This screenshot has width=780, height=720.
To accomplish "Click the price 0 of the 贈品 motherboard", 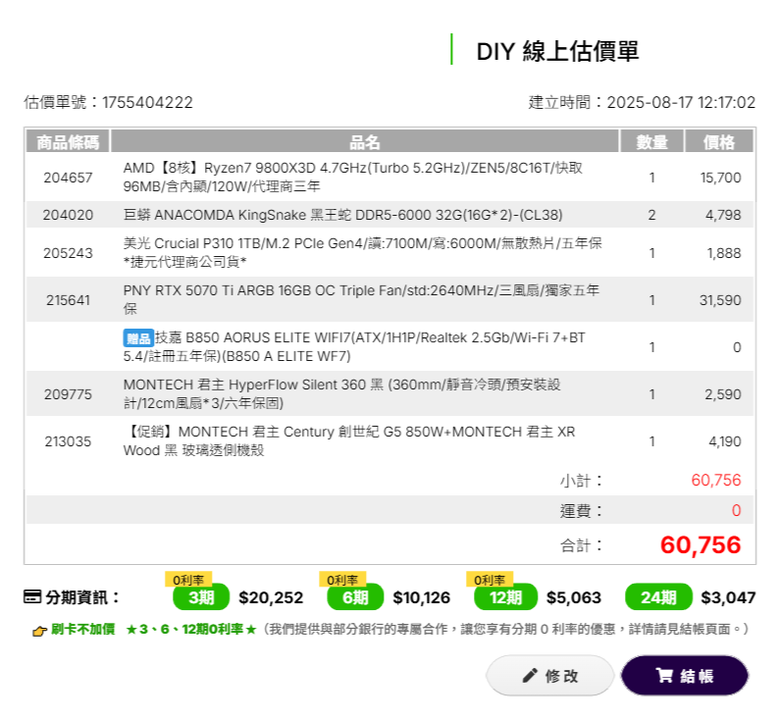I will tap(737, 347).
